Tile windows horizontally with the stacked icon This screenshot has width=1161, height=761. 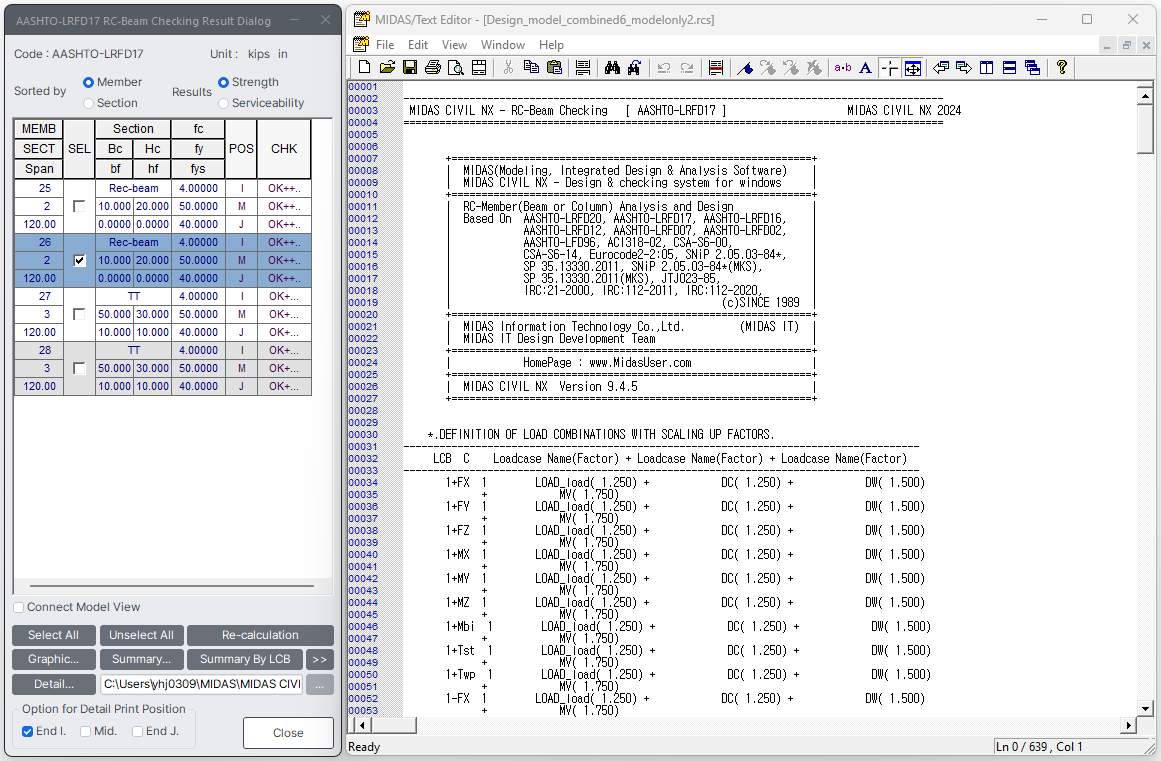pos(1009,67)
